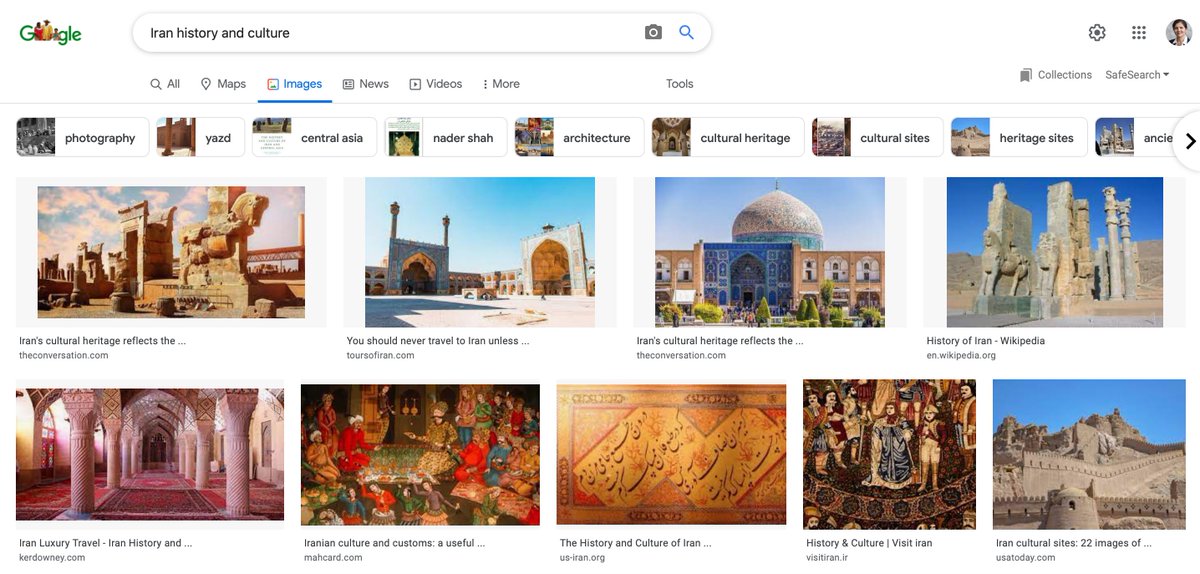Open the Iranian culture and customs painting

(x=420, y=455)
